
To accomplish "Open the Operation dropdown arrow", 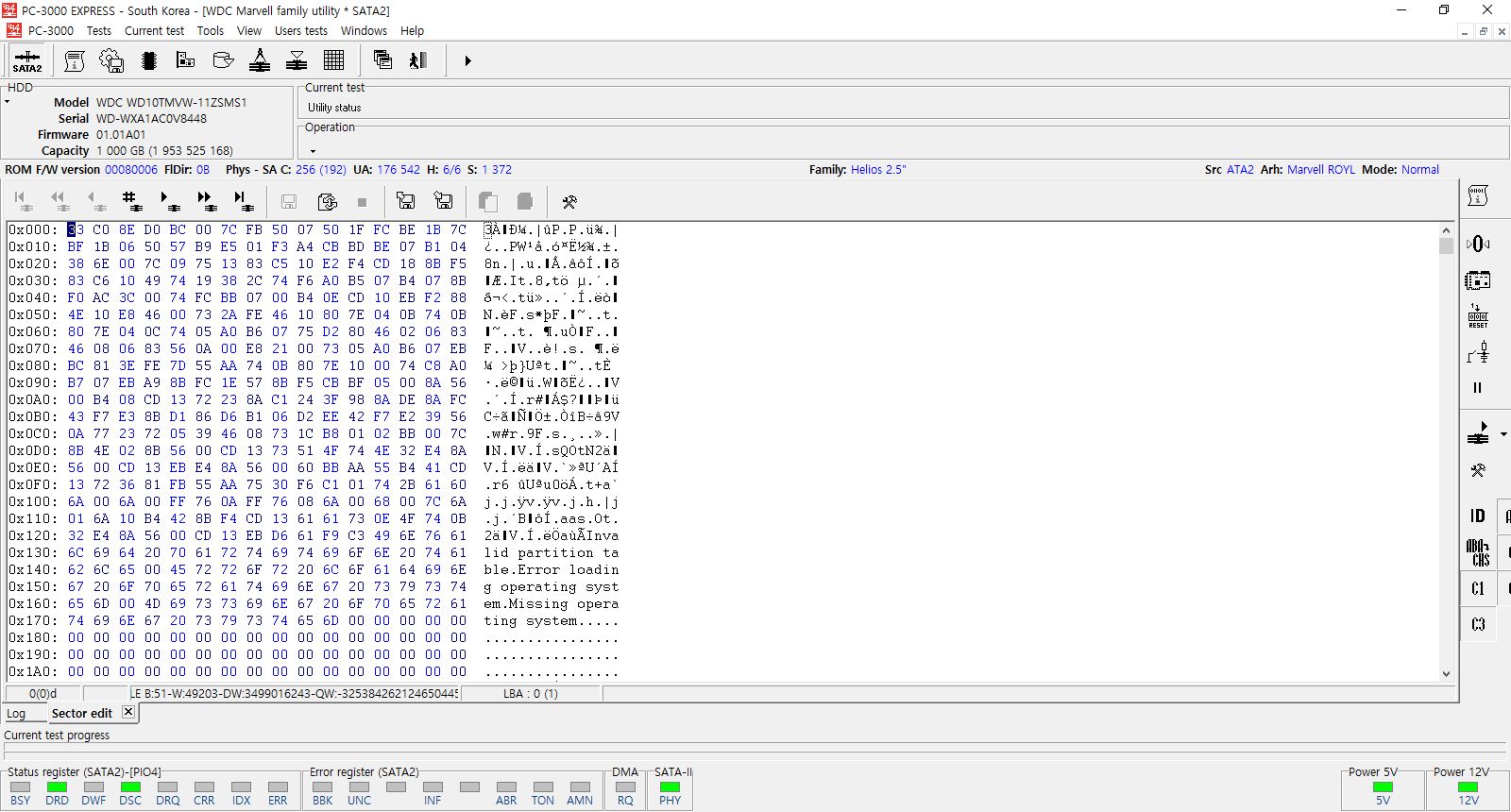I will click(313, 151).
